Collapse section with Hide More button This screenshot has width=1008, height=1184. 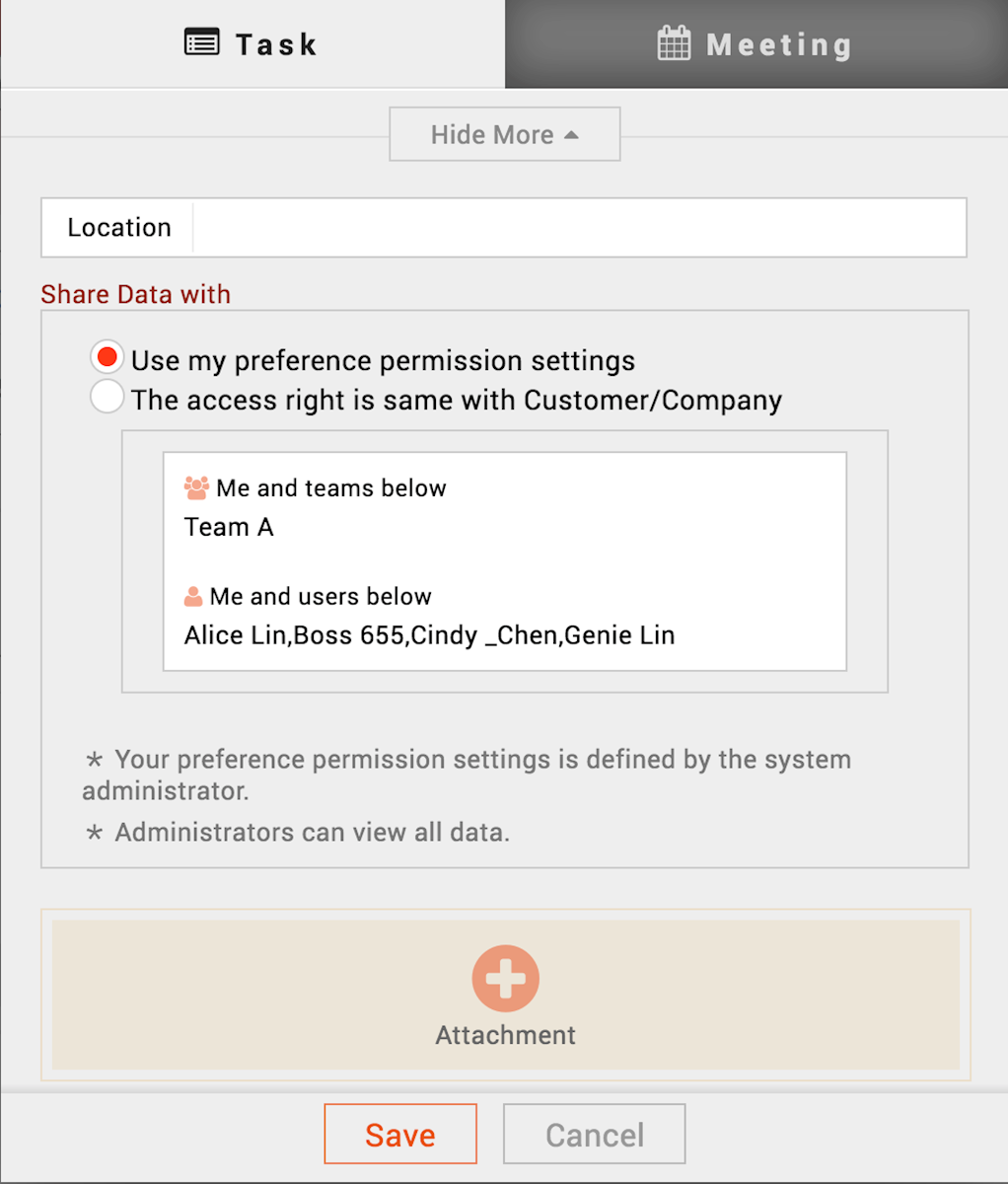(x=505, y=134)
